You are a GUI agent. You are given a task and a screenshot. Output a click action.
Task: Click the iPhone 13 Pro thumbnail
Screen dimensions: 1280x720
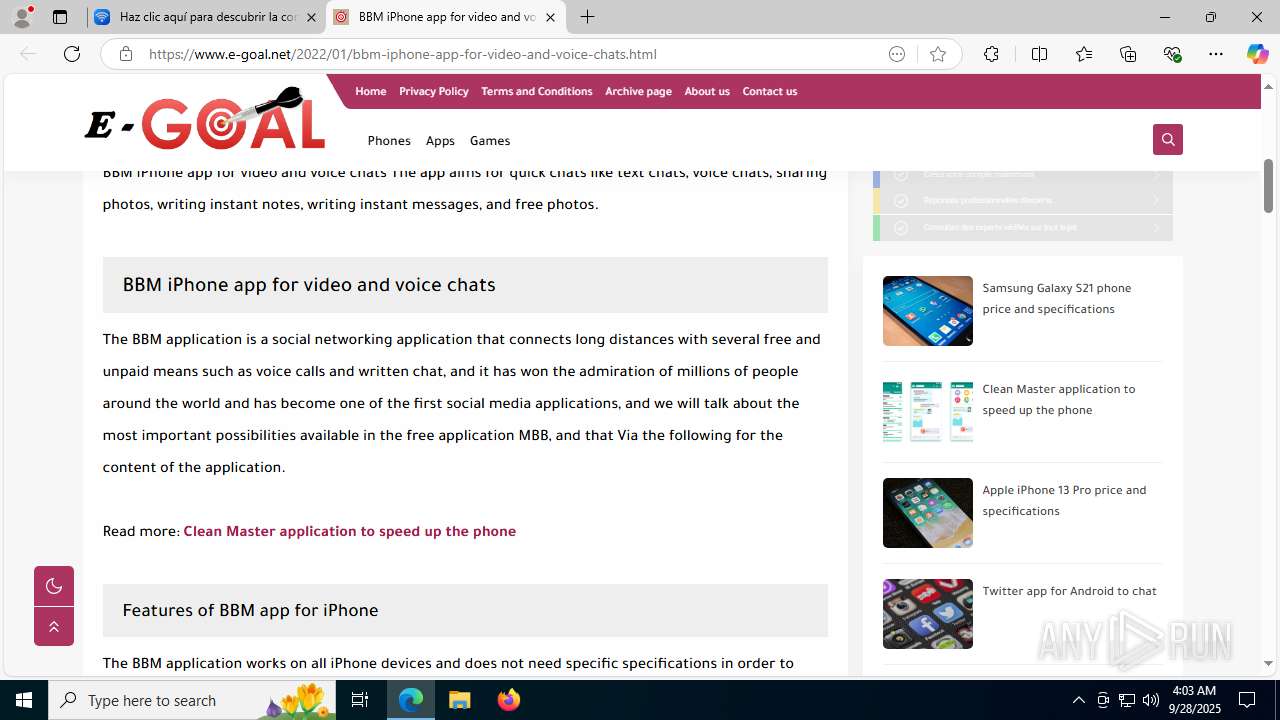pos(928,513)
